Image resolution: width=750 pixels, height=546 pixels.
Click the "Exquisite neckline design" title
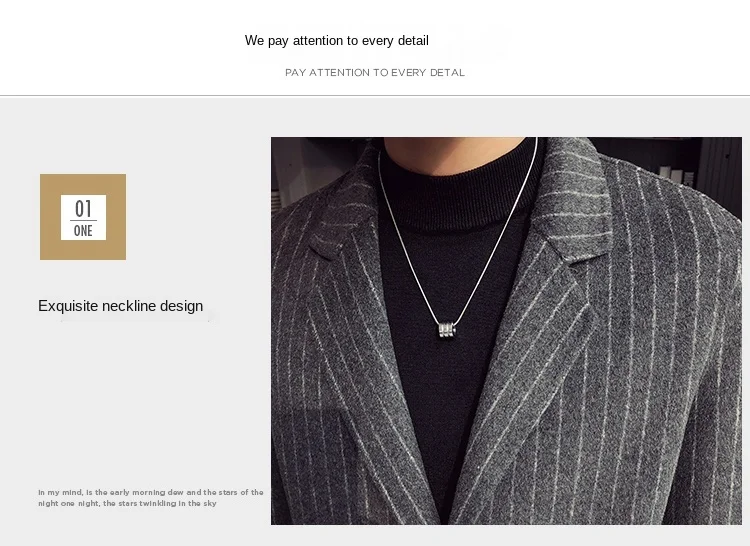(x=121, y=306)
